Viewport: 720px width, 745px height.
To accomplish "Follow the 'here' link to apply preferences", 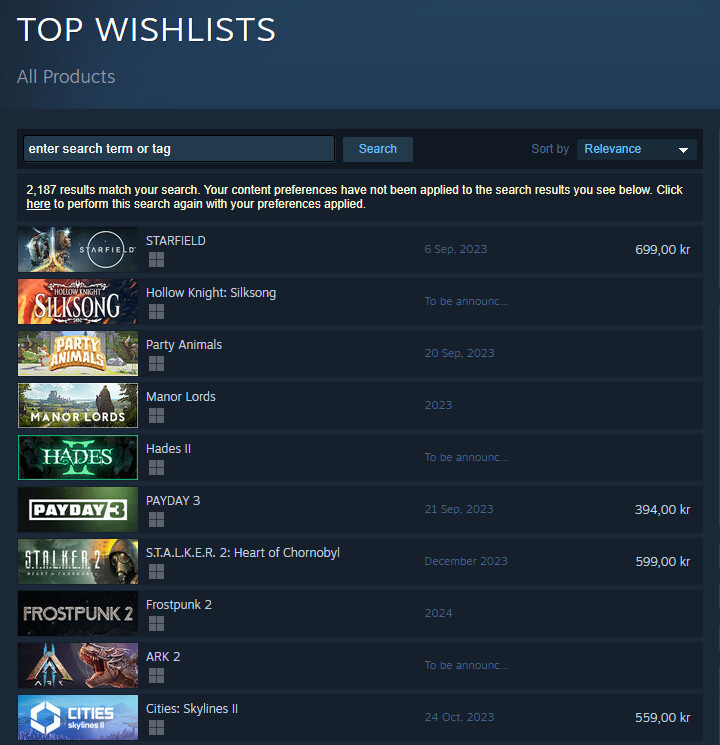I will click(38, 204).
